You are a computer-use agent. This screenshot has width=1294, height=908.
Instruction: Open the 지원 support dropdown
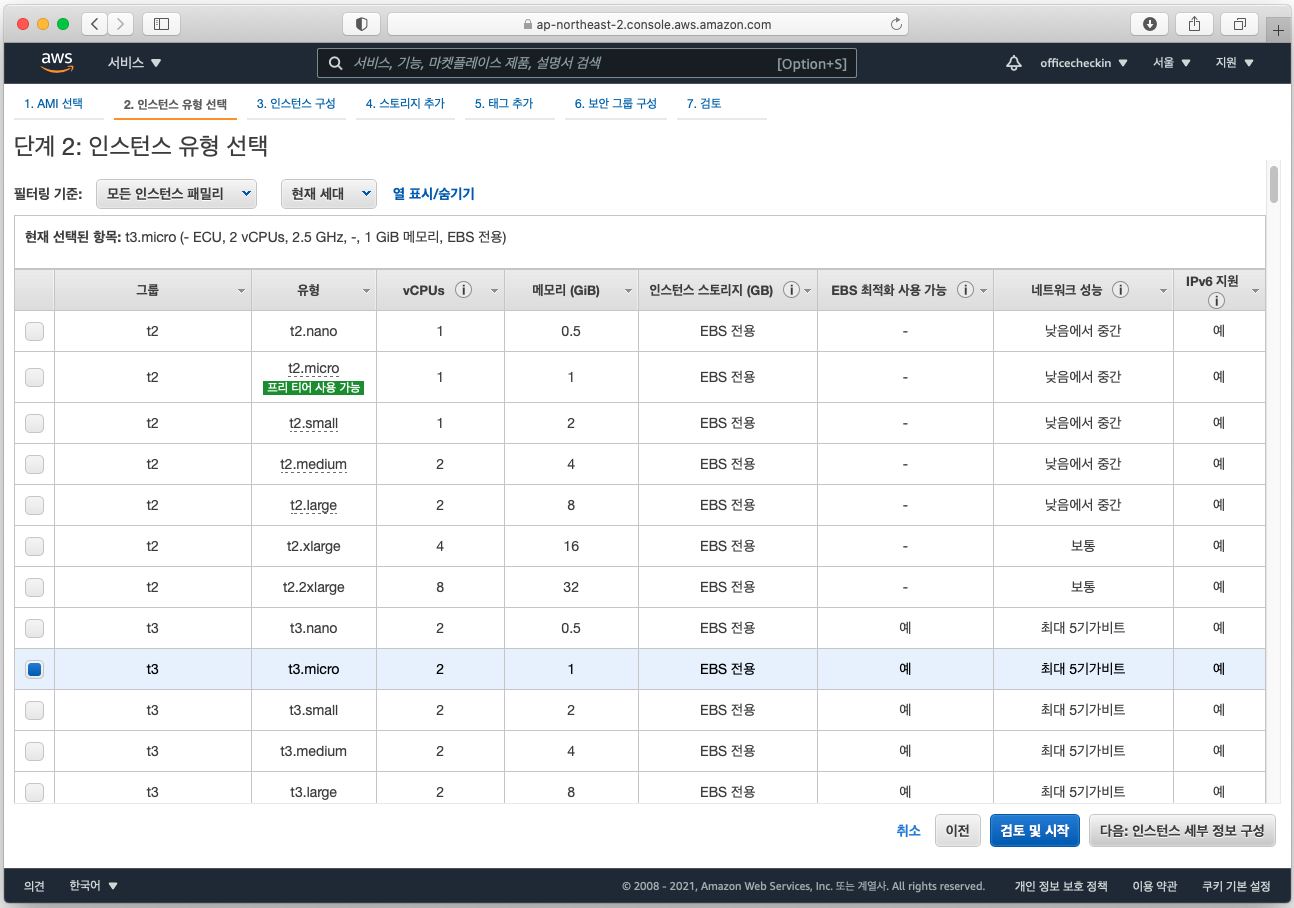tap(1234, 63)
